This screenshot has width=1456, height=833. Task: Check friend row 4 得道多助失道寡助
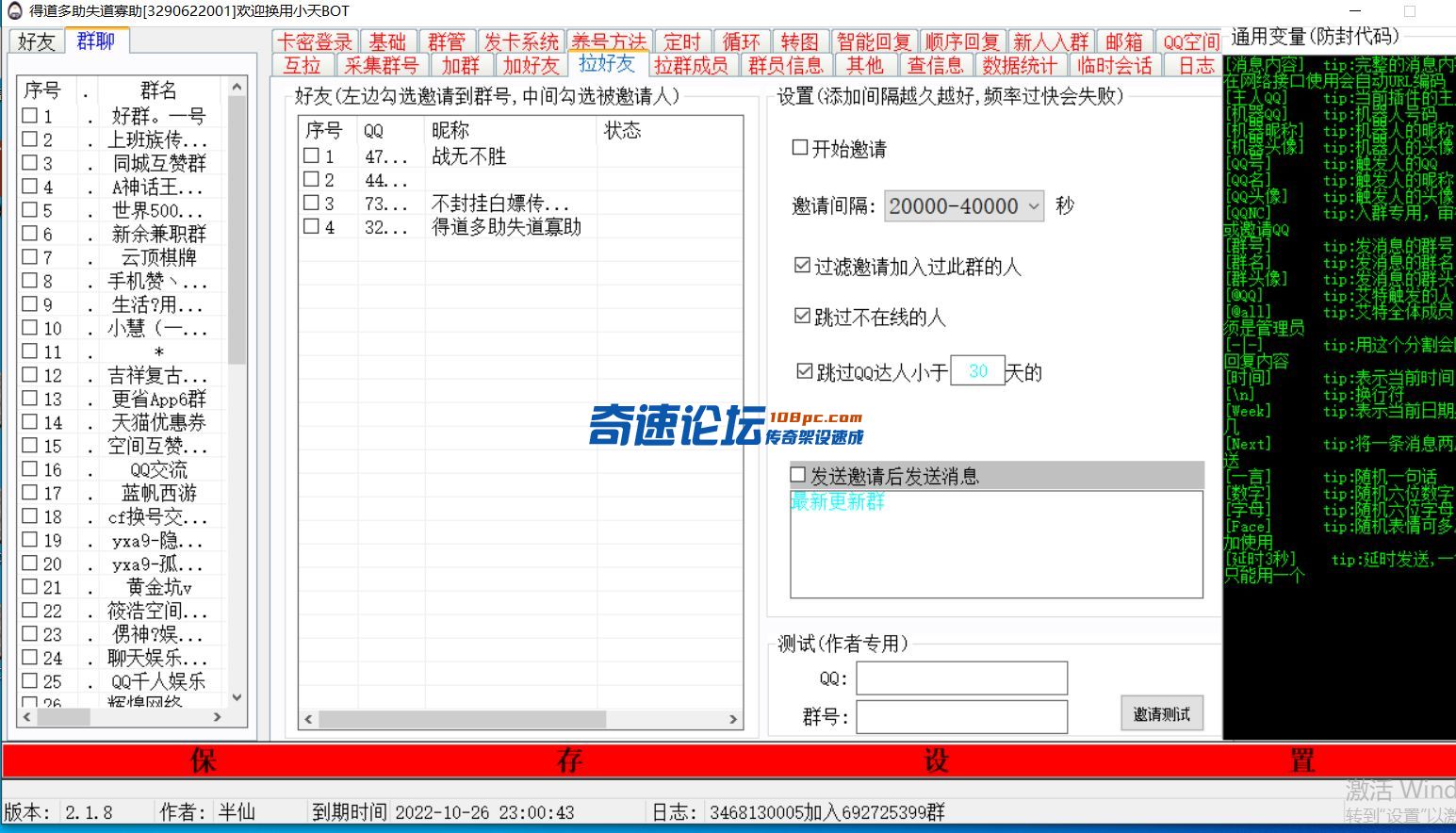tap(312, 226)
